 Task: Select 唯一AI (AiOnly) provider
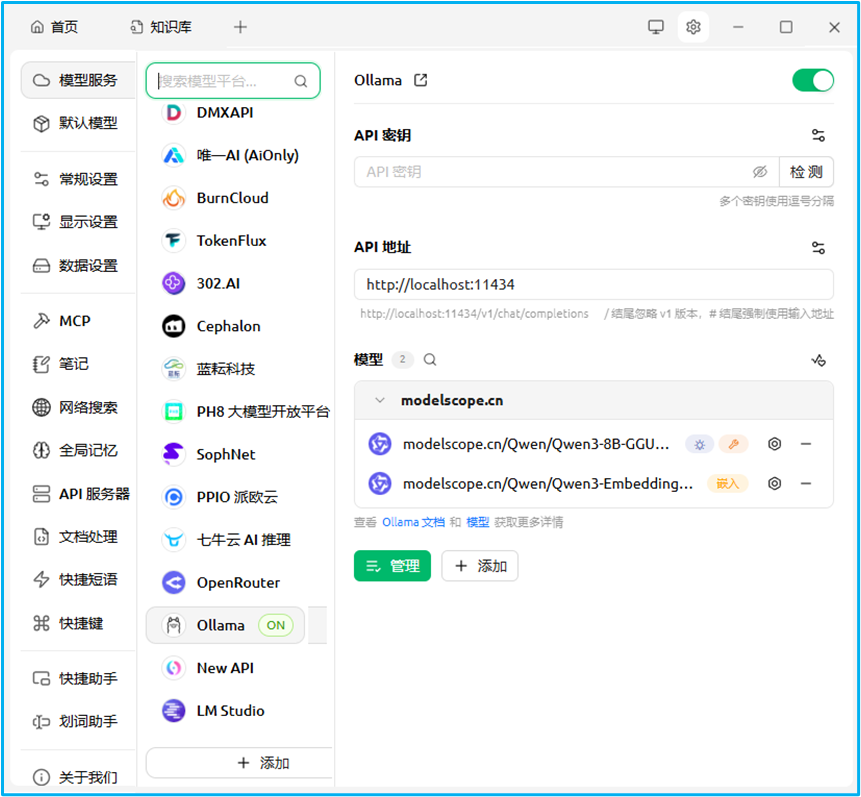236,155
